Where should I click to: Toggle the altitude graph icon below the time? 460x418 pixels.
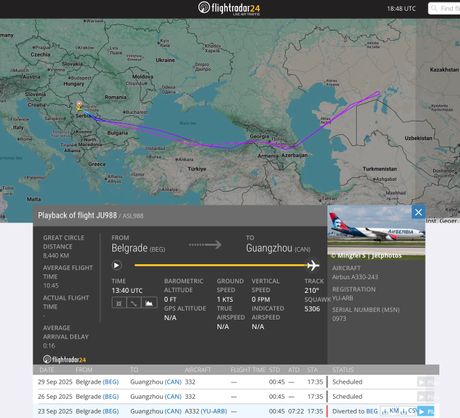(149, 303)
